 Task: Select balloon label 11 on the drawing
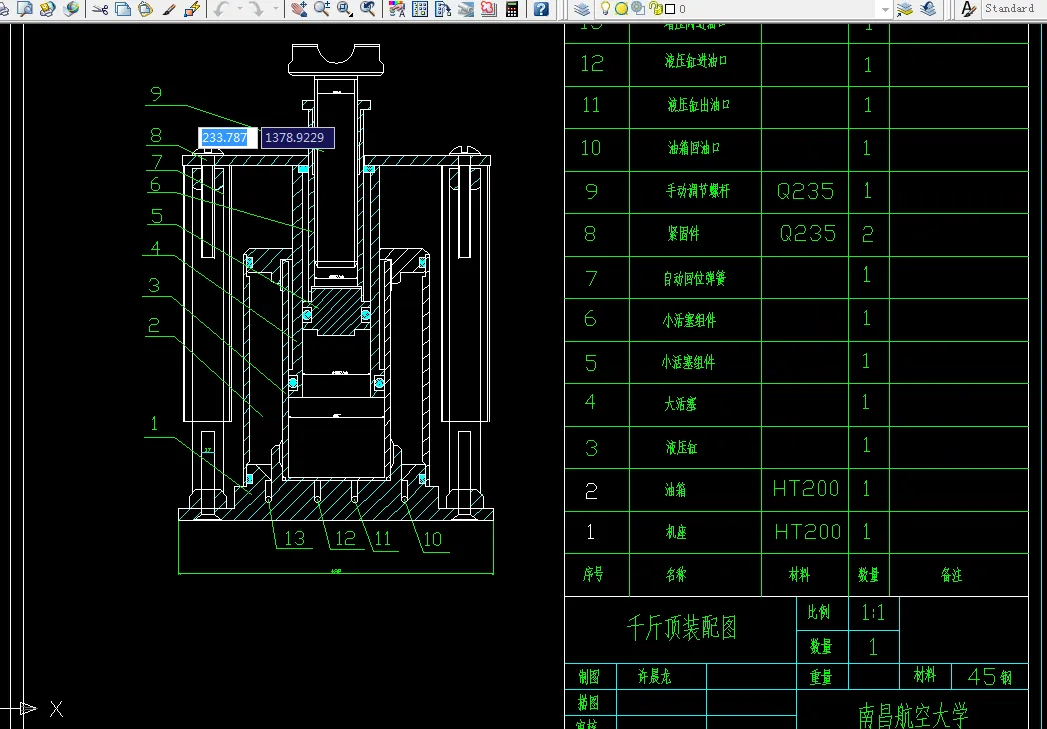point(383,539)
